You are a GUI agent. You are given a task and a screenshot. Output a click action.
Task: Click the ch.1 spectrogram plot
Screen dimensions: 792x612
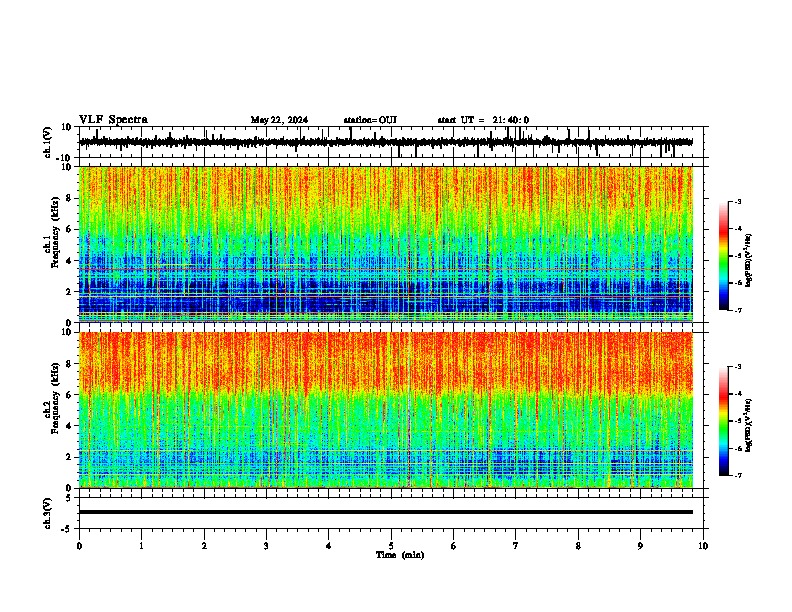(386, 244)
